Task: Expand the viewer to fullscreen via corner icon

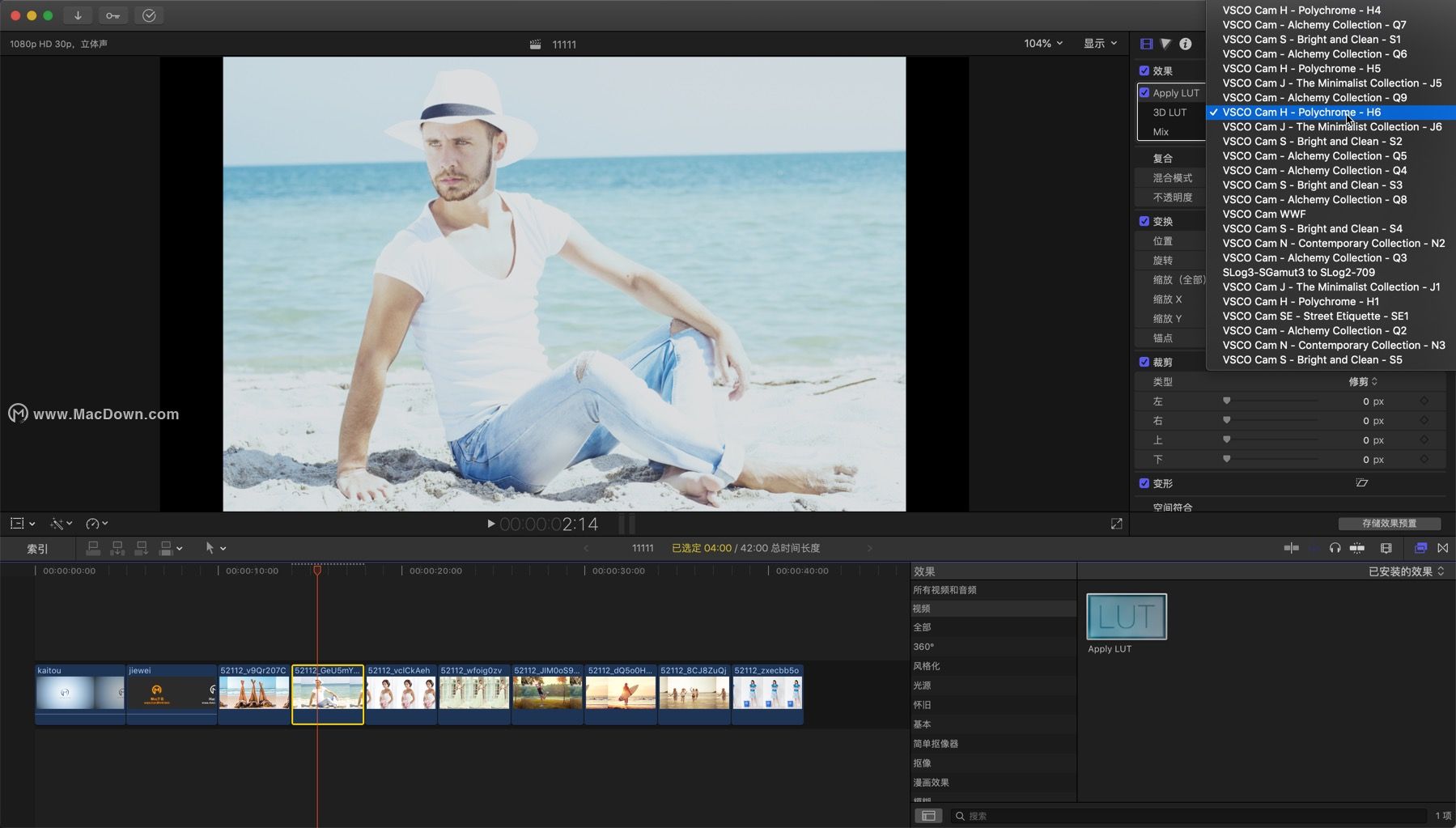Action: 1116,523
